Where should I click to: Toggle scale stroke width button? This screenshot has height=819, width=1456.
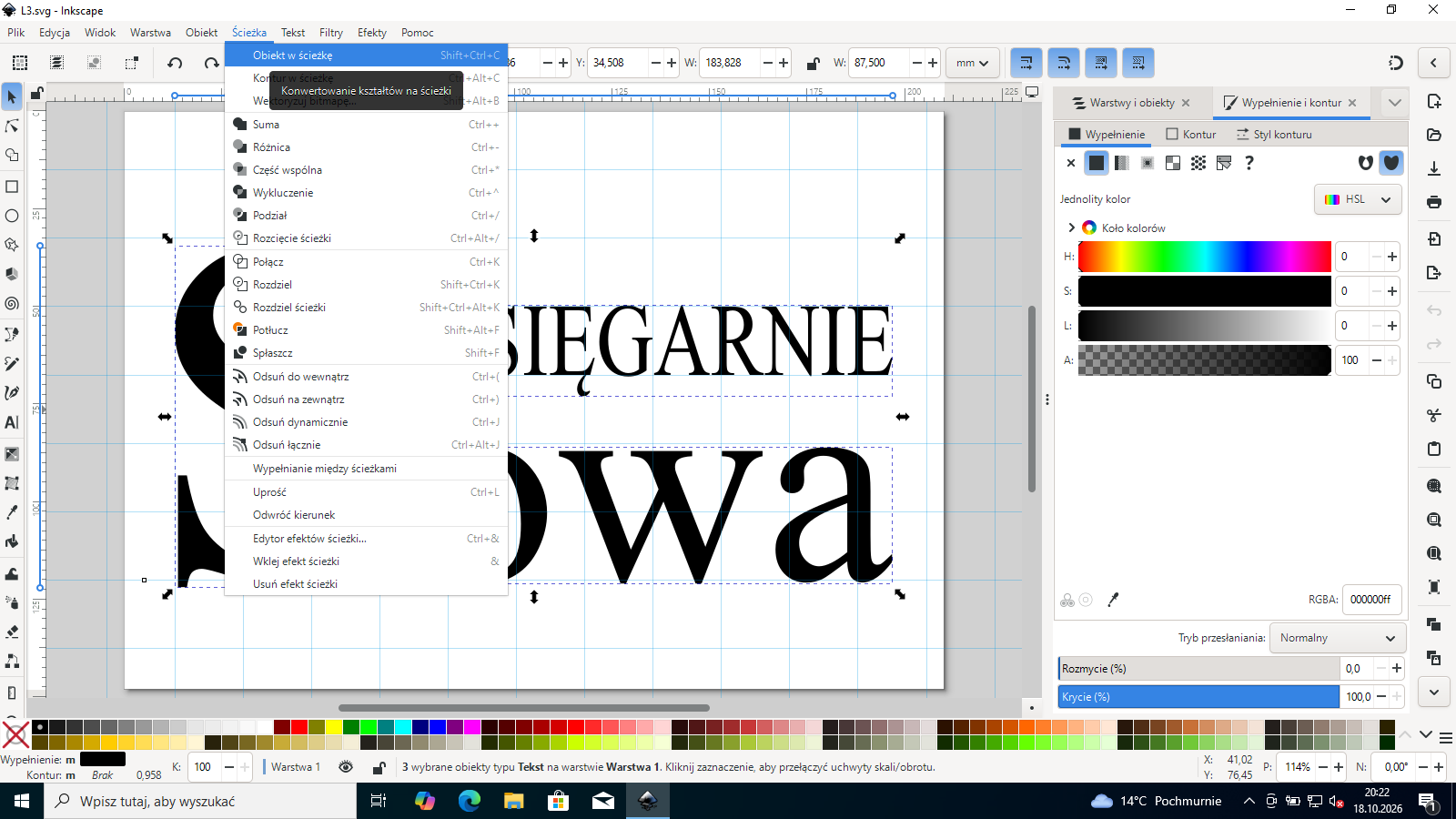pos(1026,63)
